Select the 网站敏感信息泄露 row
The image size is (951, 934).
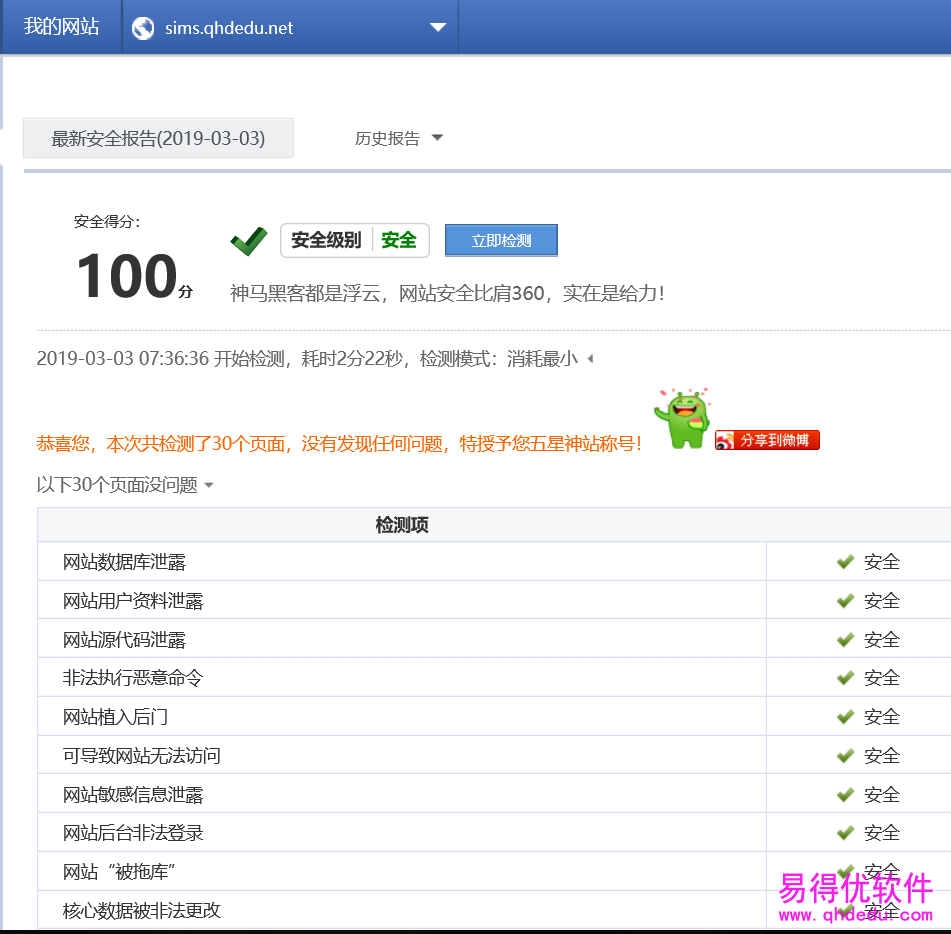pos(494,795)
